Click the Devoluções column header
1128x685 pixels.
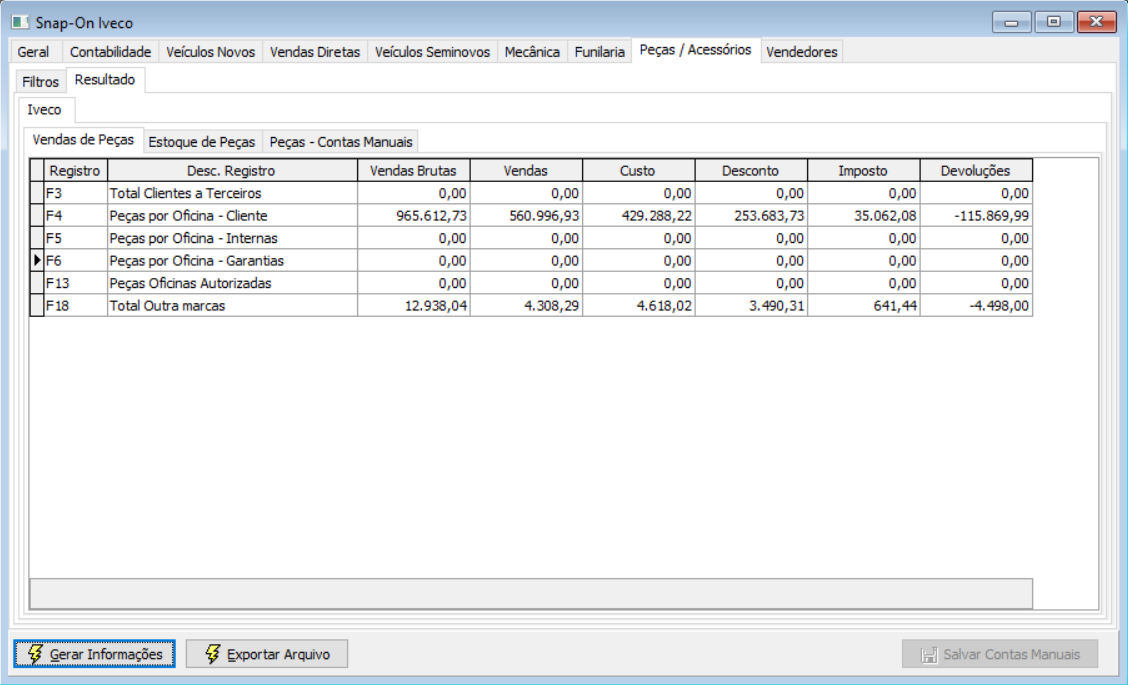(976, 171)
